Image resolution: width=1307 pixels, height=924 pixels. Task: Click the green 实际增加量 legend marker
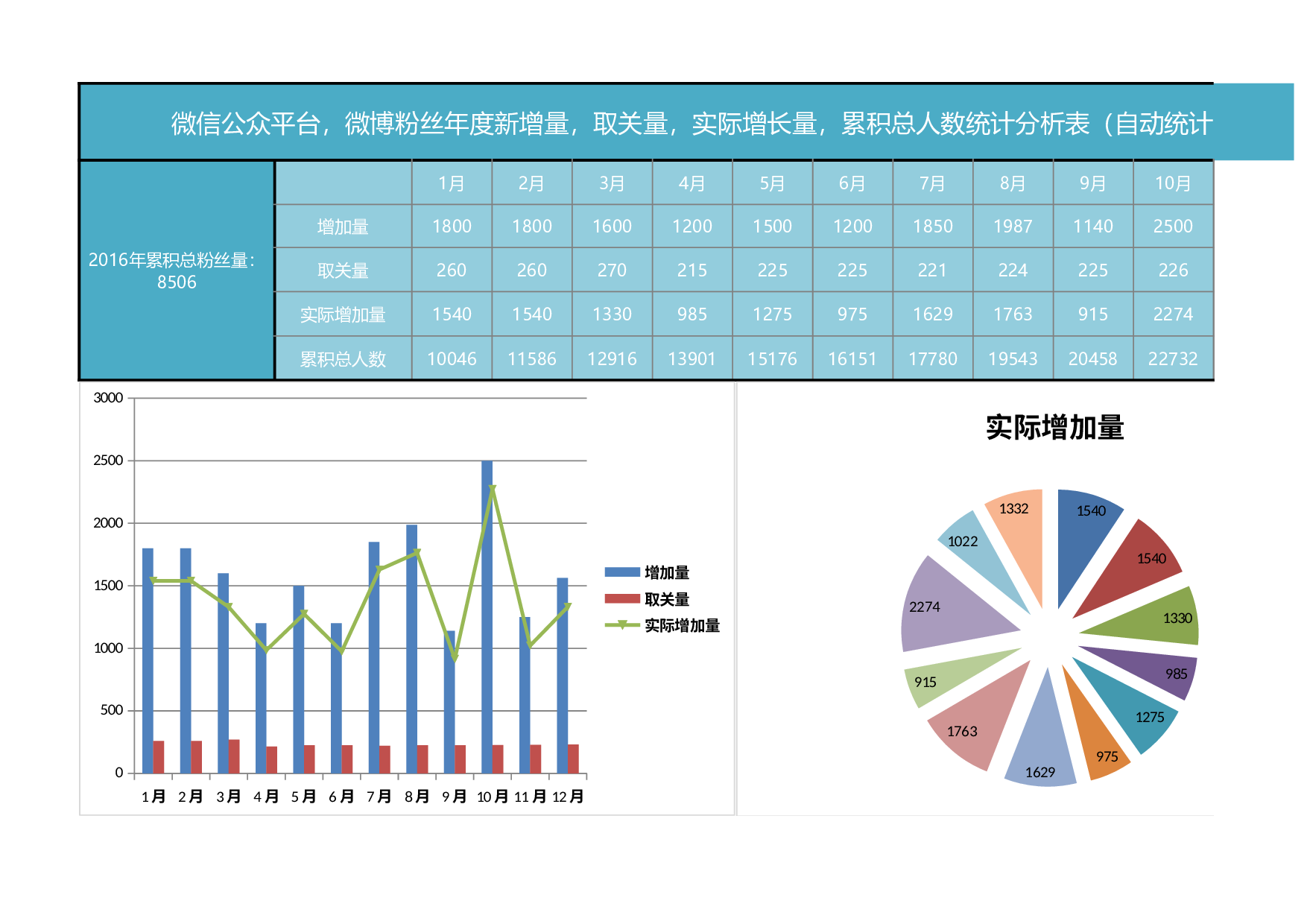pos(622,624)
